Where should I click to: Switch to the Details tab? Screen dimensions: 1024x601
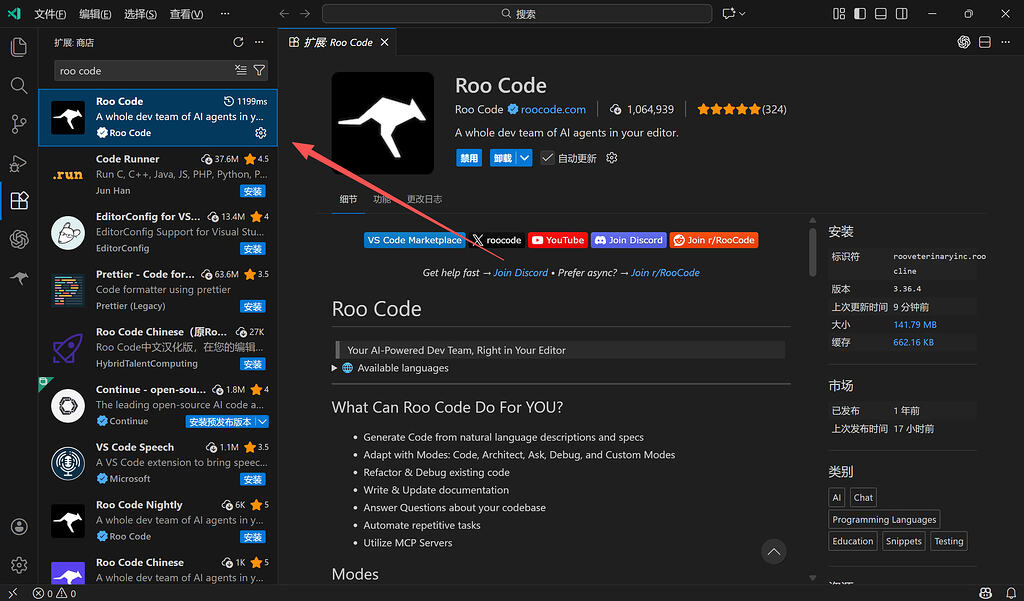[348, 199]
